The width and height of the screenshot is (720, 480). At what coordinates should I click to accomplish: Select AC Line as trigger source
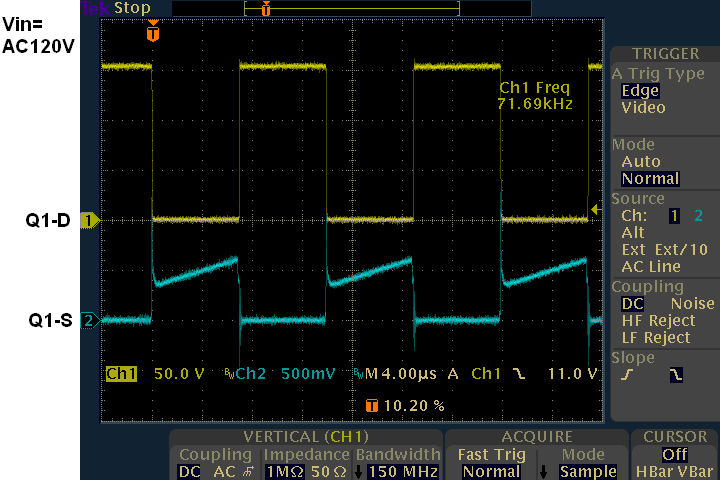[651, 266]
